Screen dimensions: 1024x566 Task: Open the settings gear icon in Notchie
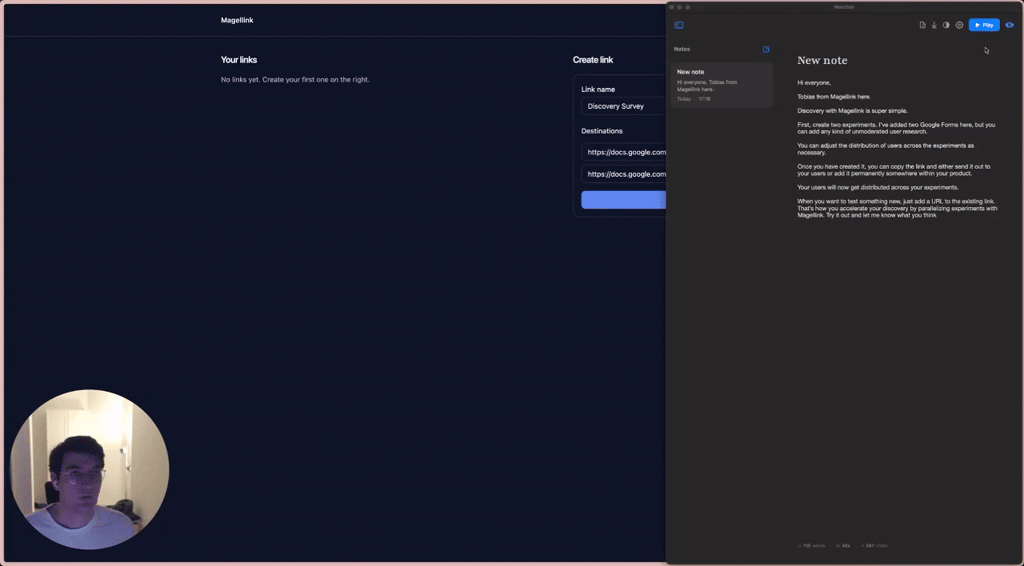[x=959, y=25]
